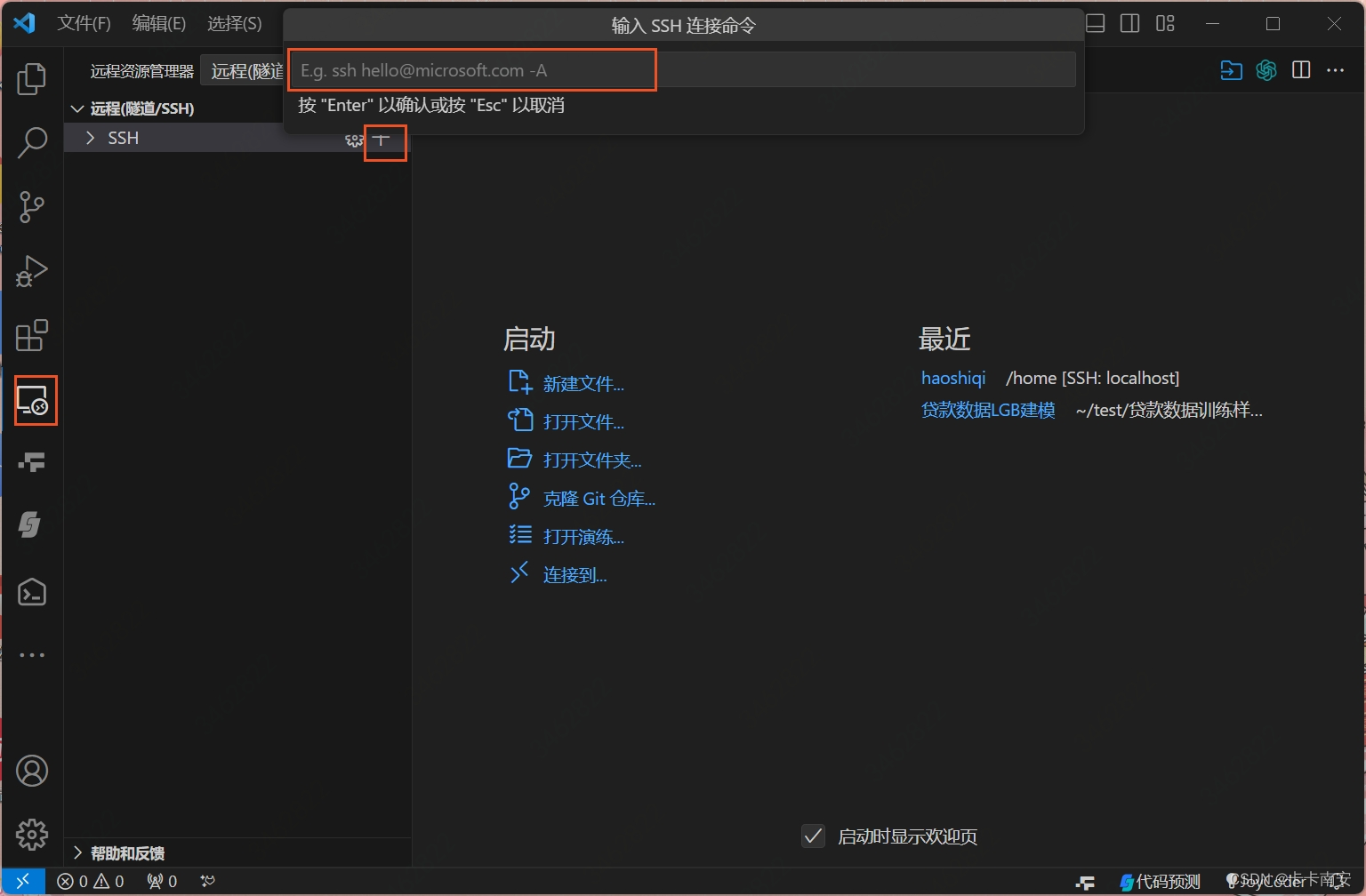Click 打开演练... link
The image size is (1366, 896).
[x=583, y=537]
